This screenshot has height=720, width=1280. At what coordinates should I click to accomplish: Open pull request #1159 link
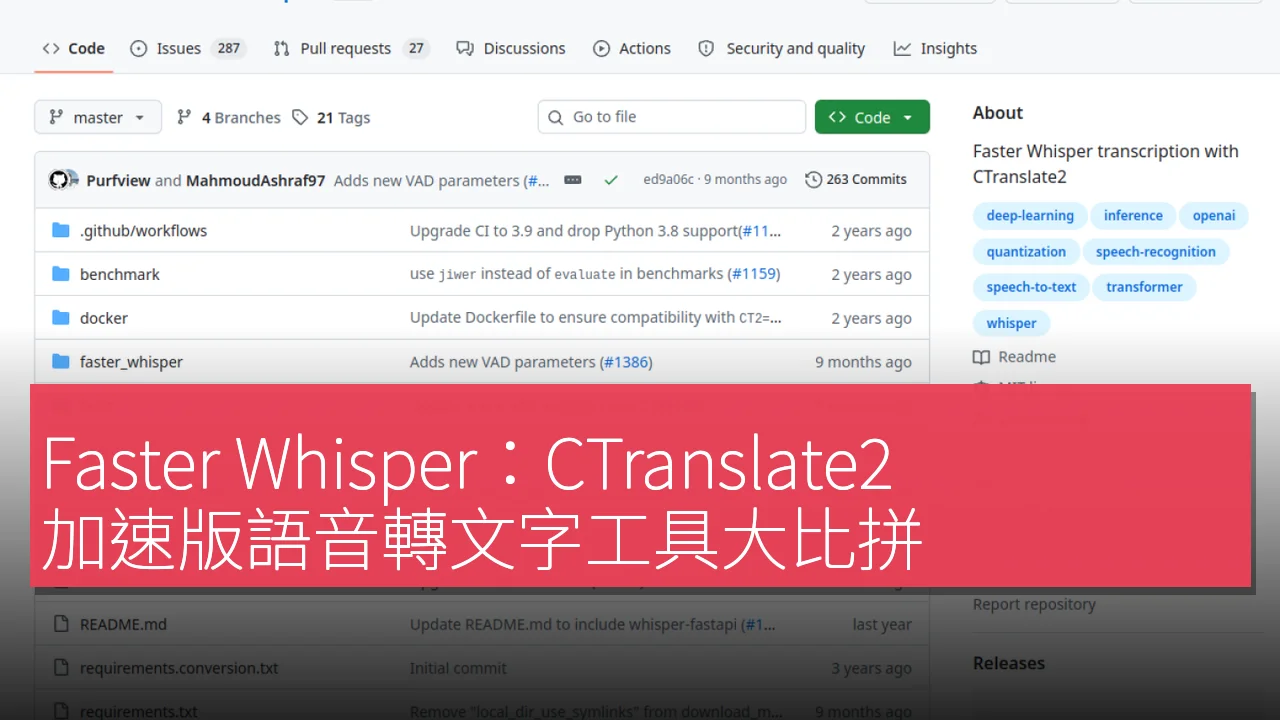click(x=754, y=274)
